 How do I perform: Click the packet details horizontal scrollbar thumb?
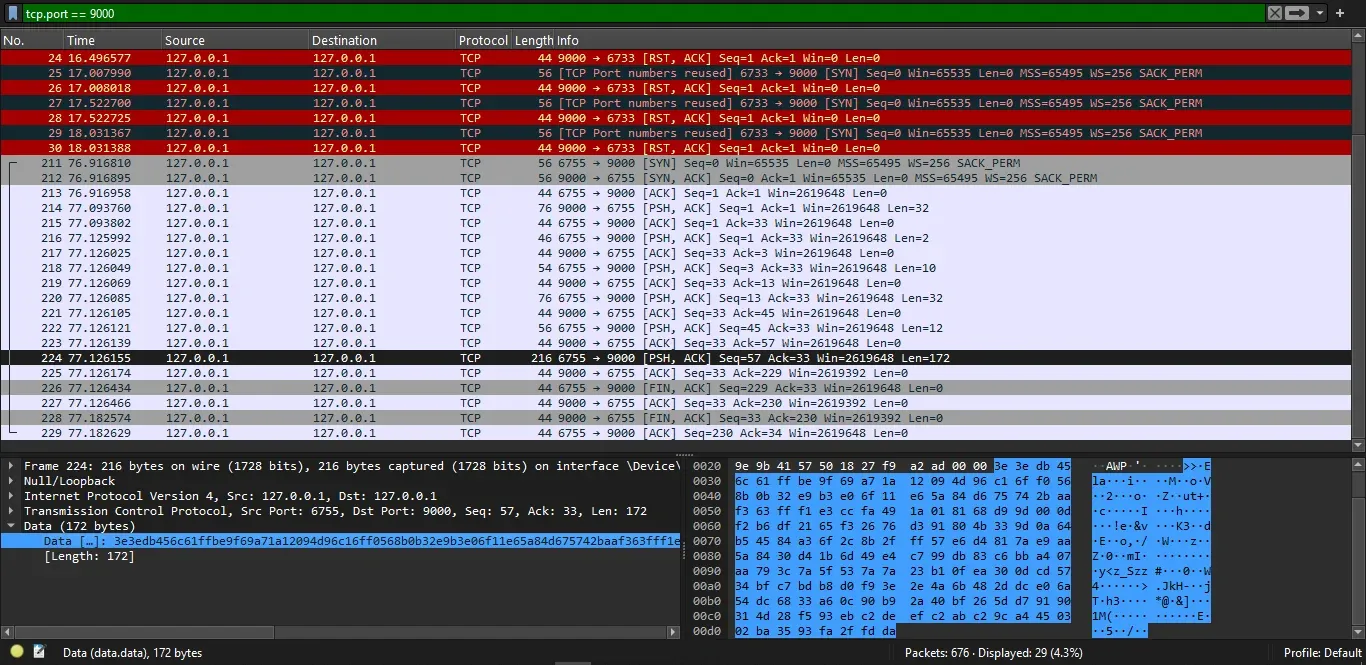coord(144,632)
